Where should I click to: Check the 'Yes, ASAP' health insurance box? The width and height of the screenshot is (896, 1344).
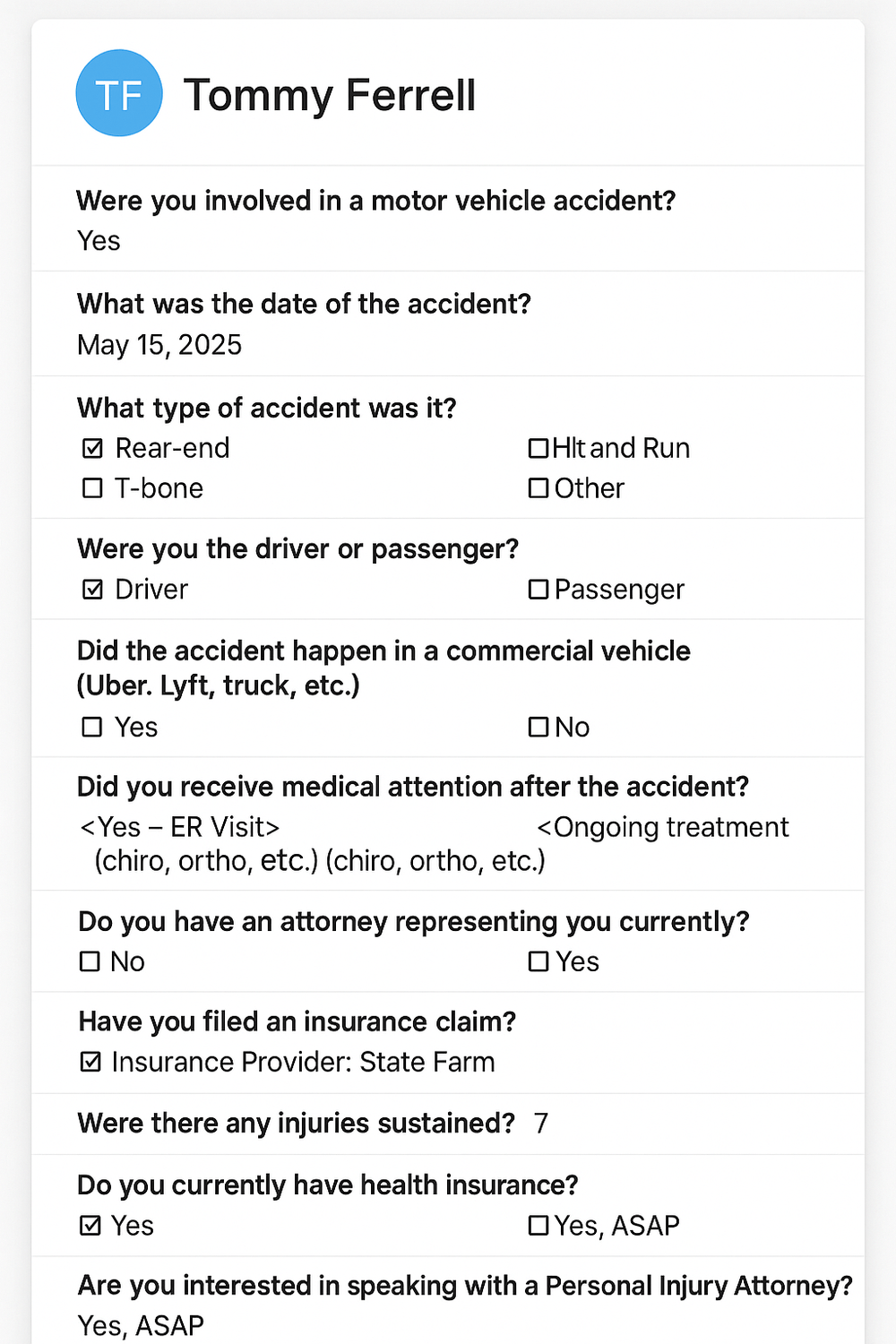click(x=538, y=1225)
